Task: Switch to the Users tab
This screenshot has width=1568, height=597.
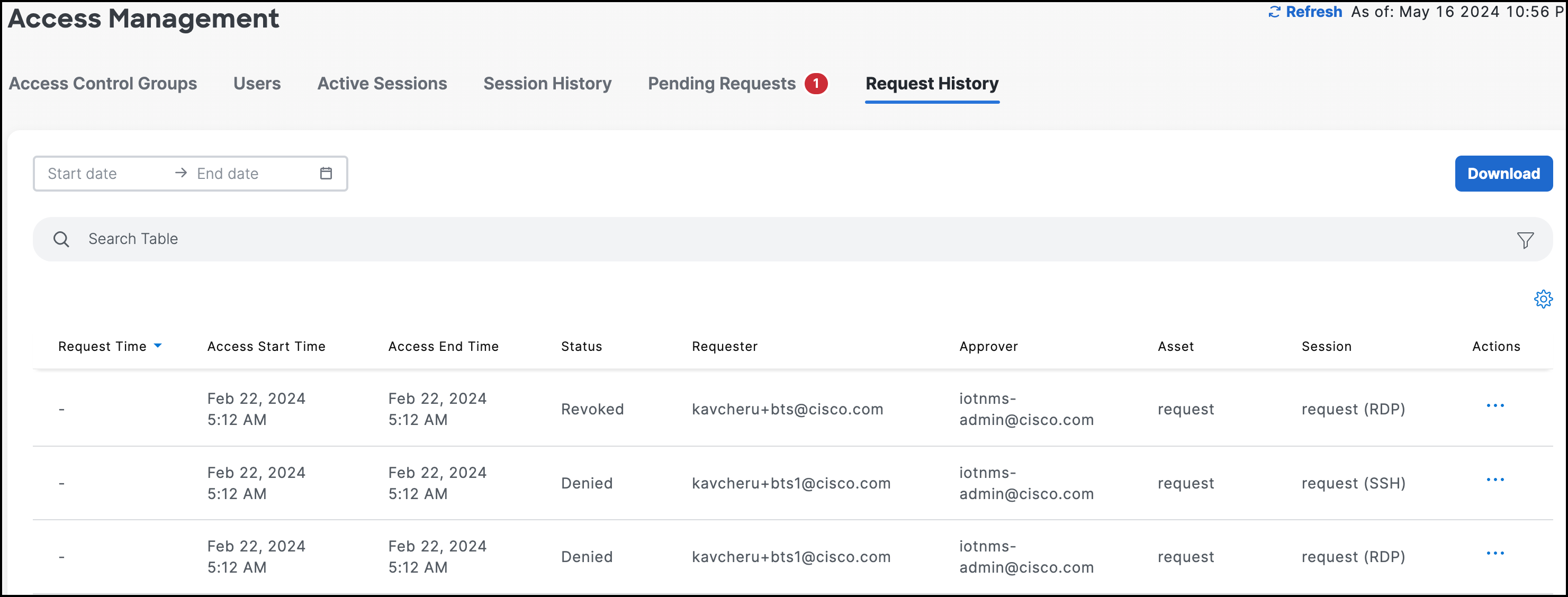Action: (x=257, y=84)
